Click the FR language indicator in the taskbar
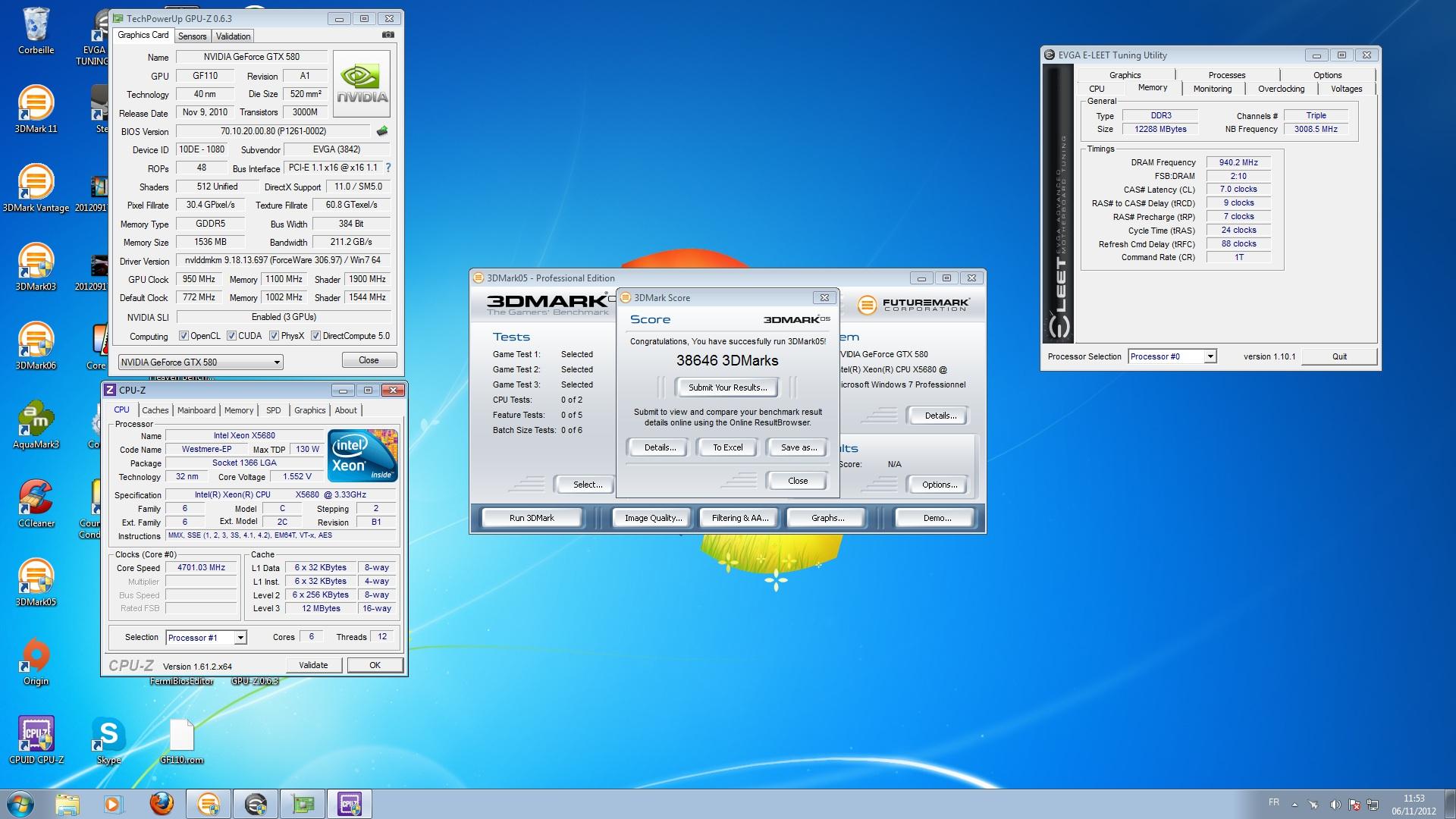The width and height of the screenshot is (1456, 819). pyautogui.click(x=1274, y=802)
